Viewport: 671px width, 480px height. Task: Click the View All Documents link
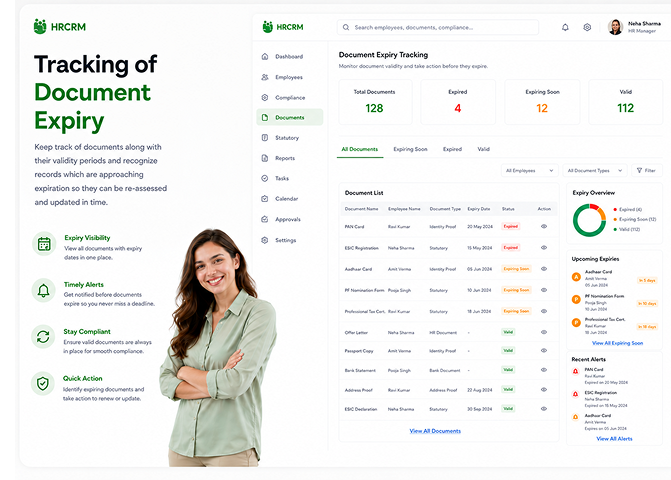(x=435, y=431)
